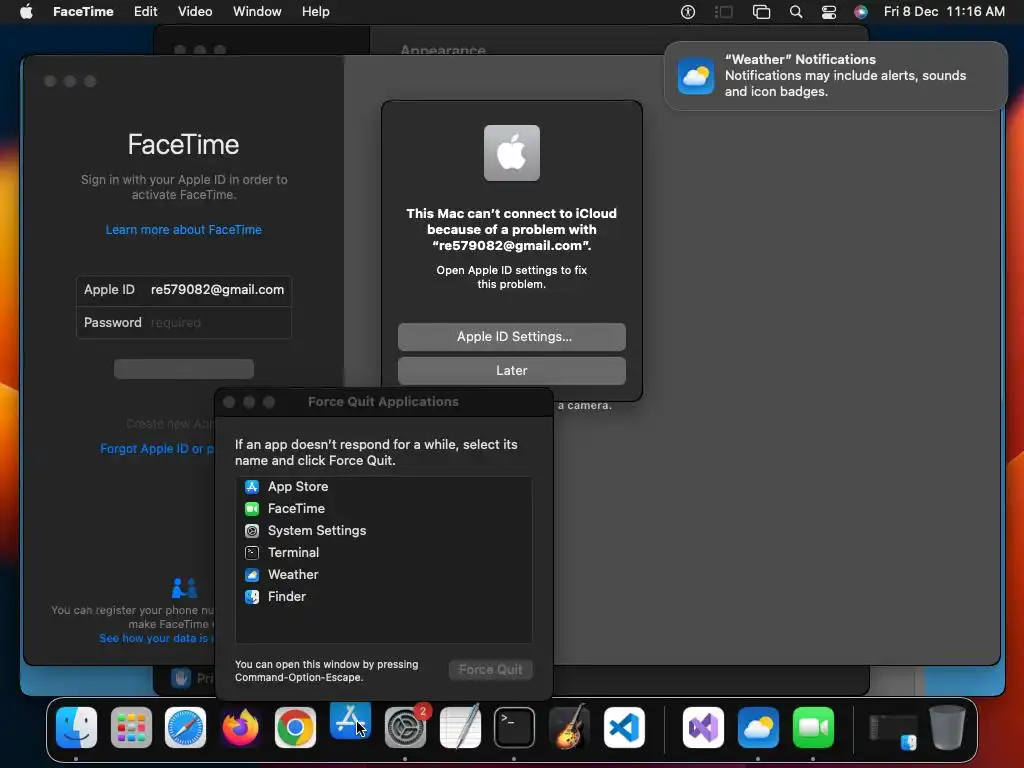Select App Store in Force Quit list
This screenshot has height=768, width=1024.
coord(383,487)
